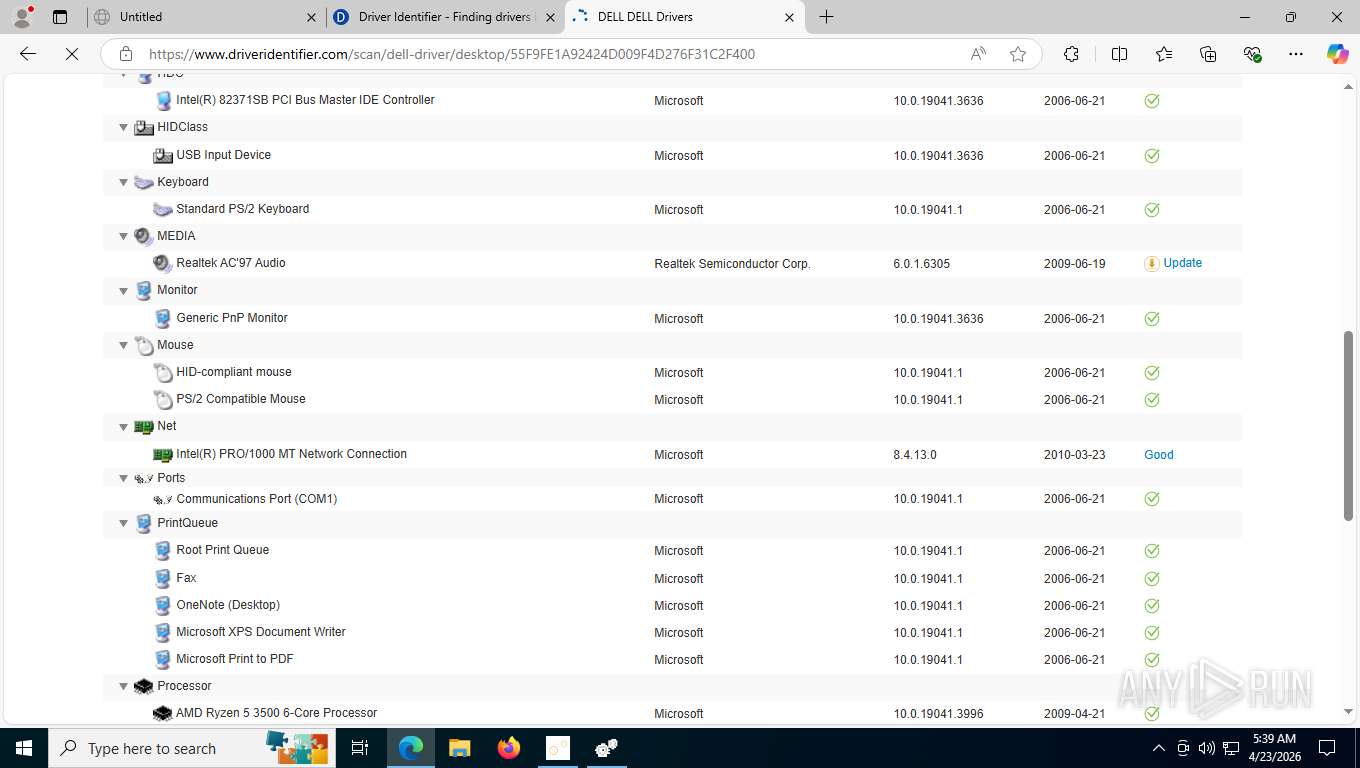The width and height of the screenshot is (1360, 768).
Task: Select the DELL DELL Drivers tab
Action: [685, 17]
